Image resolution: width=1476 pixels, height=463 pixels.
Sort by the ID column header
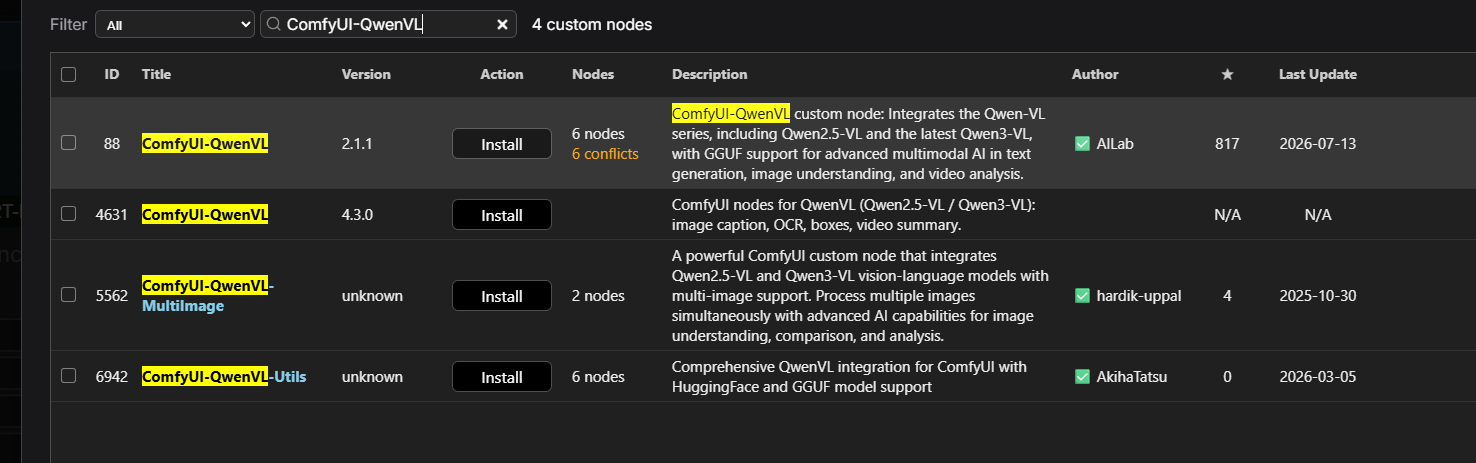coord(112,74)
